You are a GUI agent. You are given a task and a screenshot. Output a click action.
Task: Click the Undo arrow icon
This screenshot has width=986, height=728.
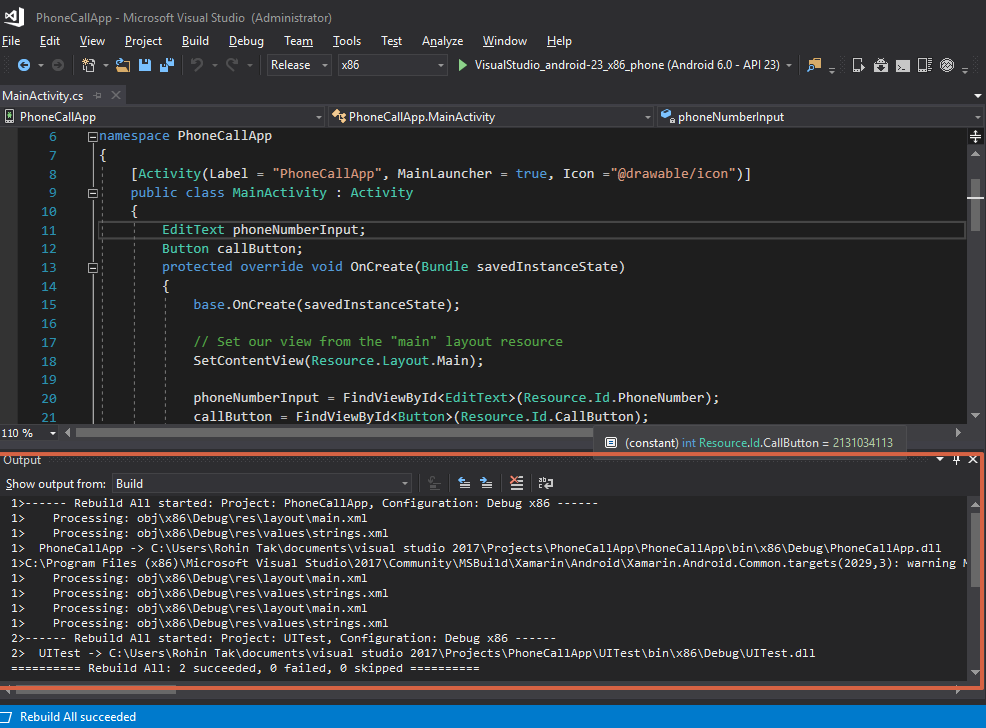197,65
